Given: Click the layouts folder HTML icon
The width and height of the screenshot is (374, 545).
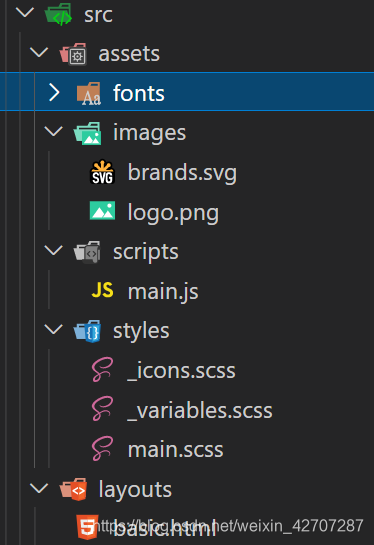Looking at the screenshot, I should coord(73,489).
